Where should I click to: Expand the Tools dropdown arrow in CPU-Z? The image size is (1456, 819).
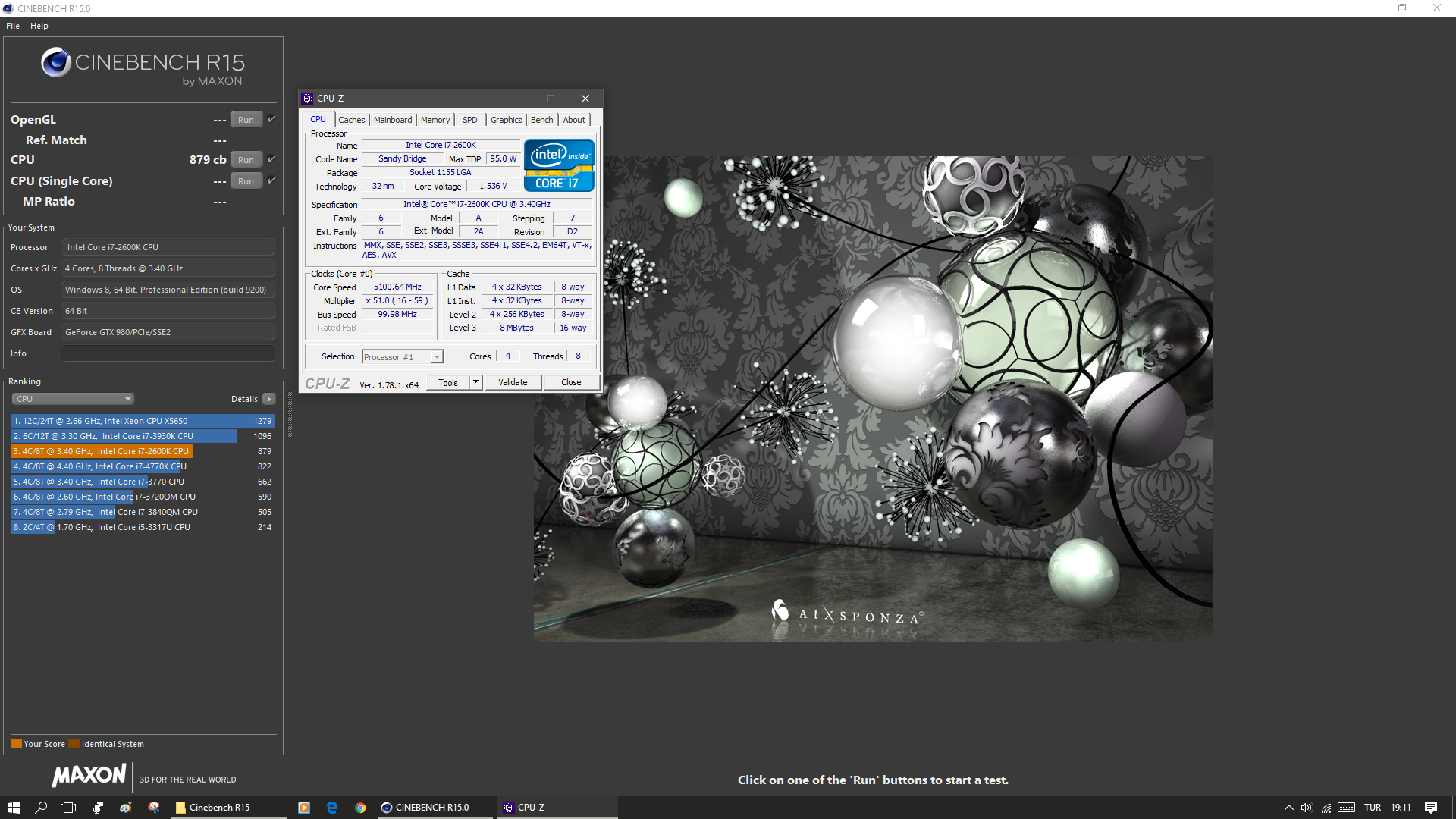click(475, 382)
